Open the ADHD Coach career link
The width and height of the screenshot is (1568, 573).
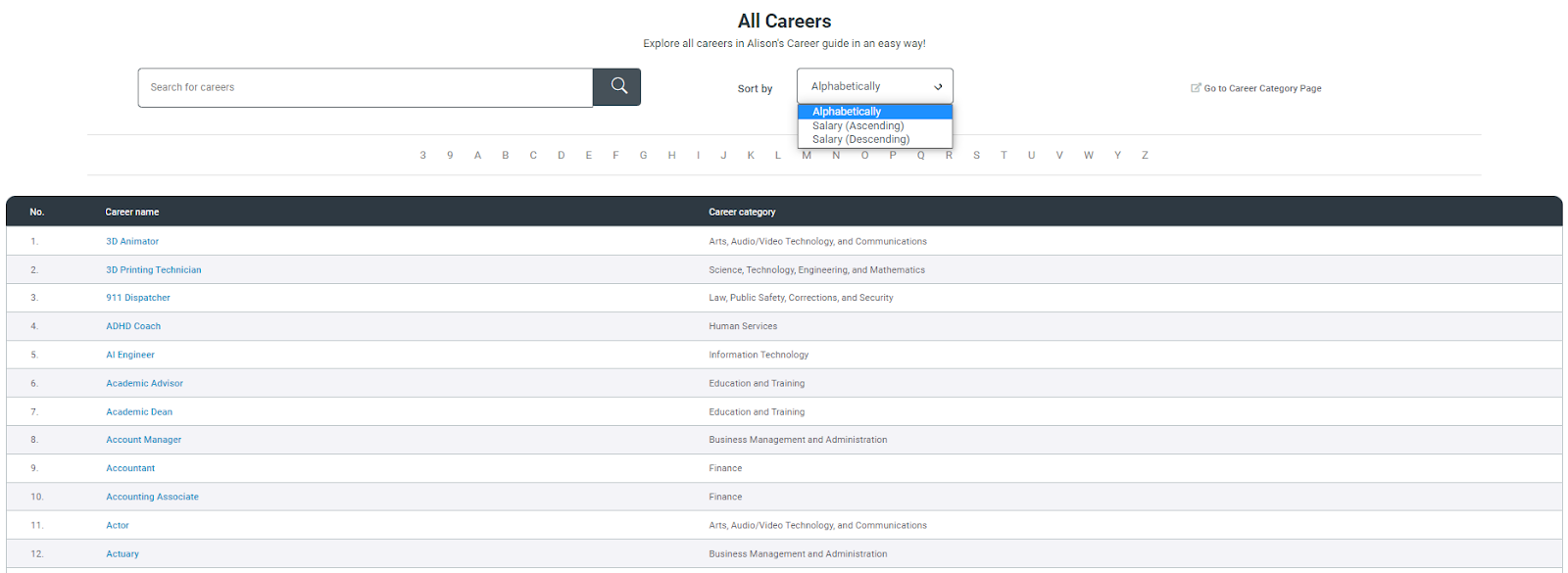[x=133, y=326]
